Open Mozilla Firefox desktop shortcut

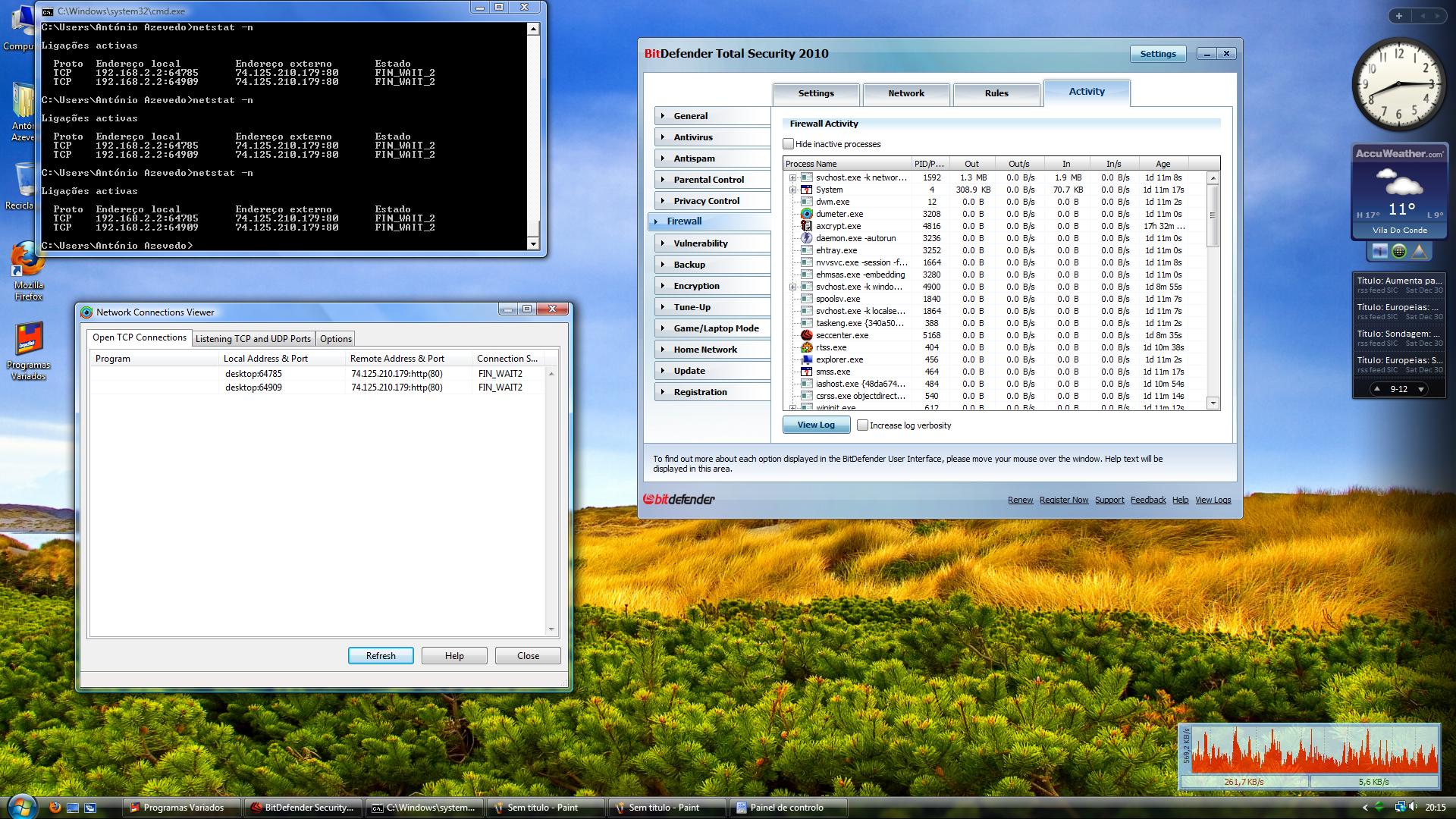click(x=28, y=270)
